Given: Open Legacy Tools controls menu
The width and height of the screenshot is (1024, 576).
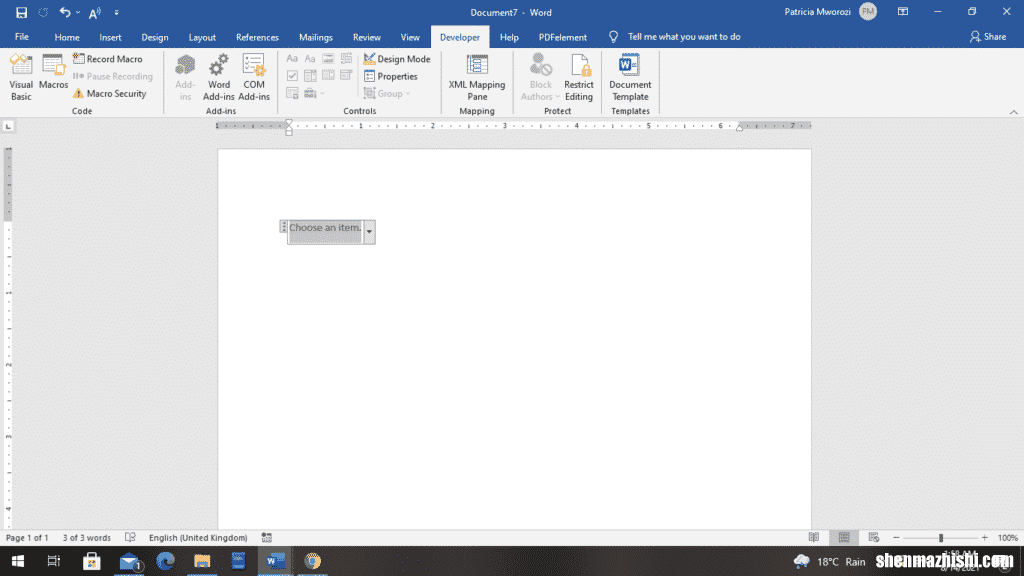Looking at the screenshot, I should tap(313, 93).
